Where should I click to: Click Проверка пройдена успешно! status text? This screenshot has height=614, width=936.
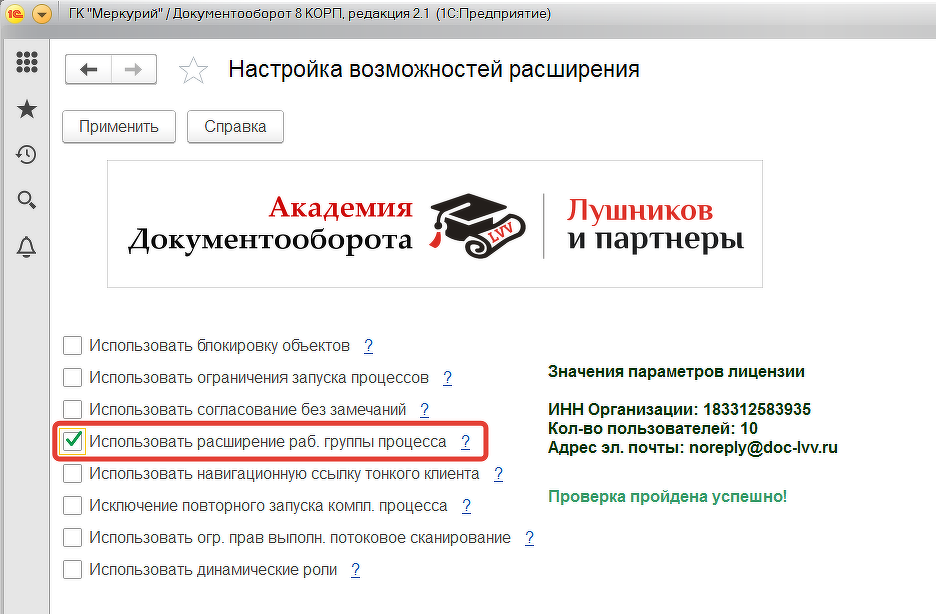[x=667, y=496]
